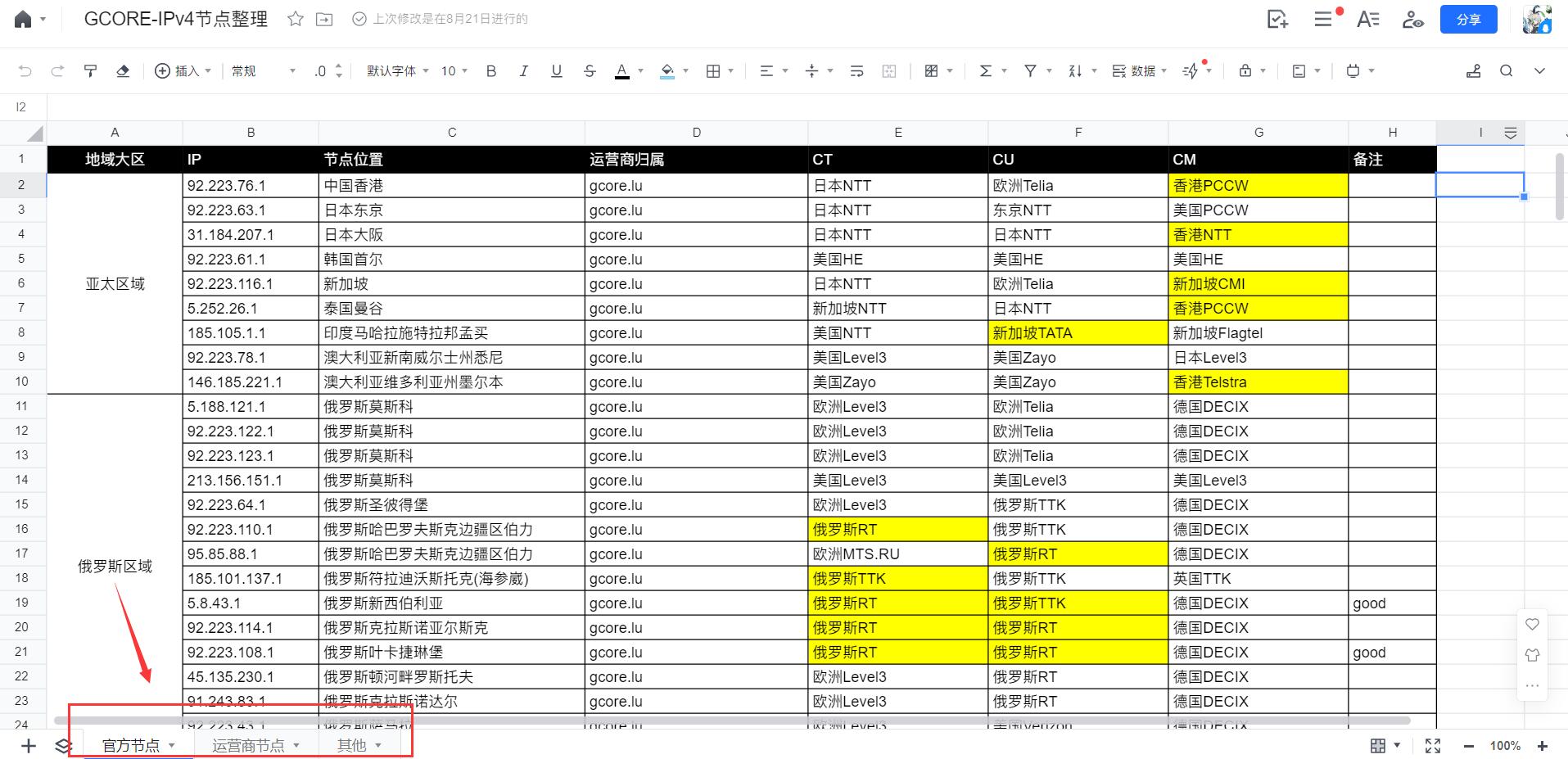The image size is (1568, 759).
Task: Click the fill color paint bucket
Action: 667,71
